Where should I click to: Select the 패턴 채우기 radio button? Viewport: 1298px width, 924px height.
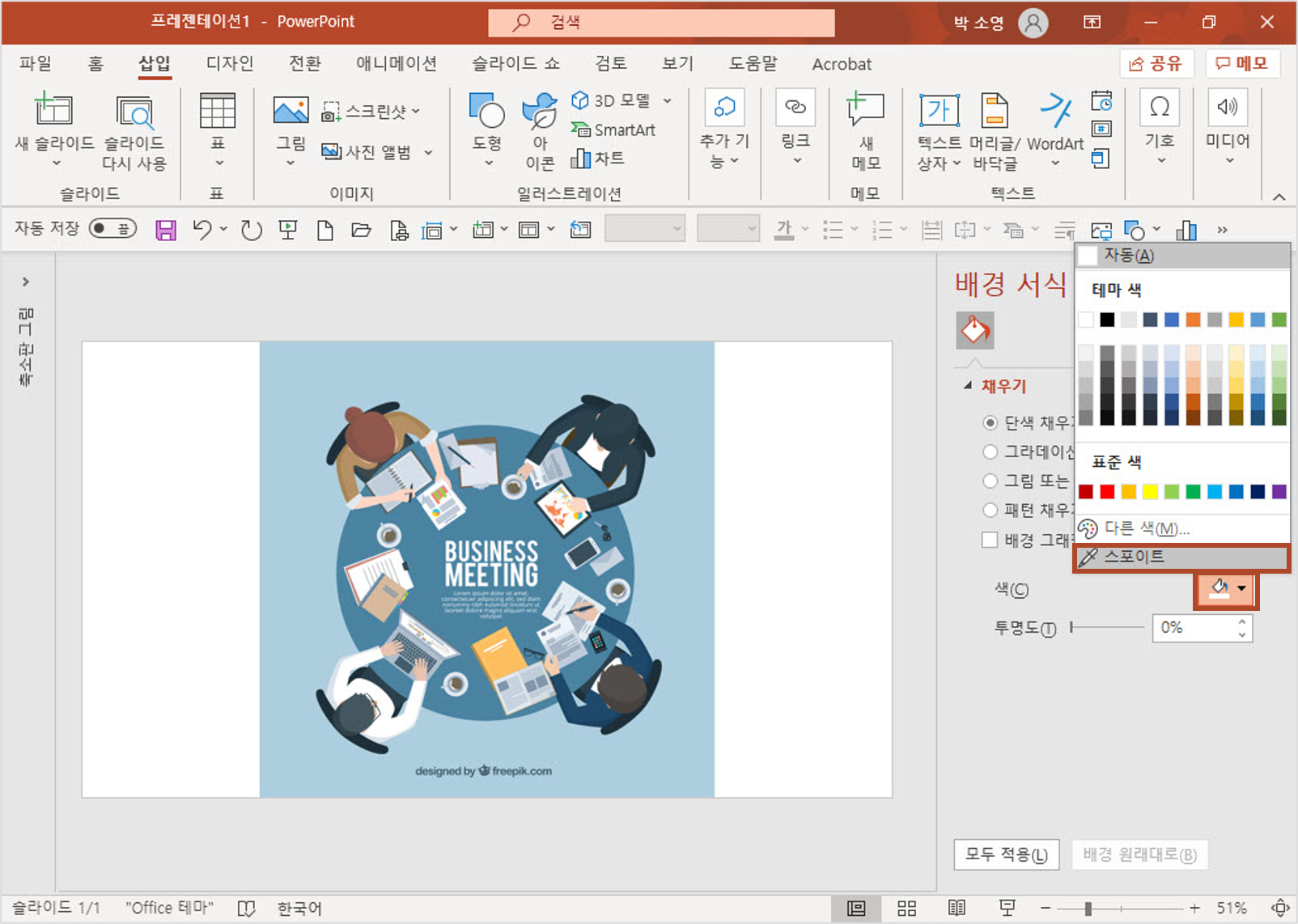(x=990, y=510)
